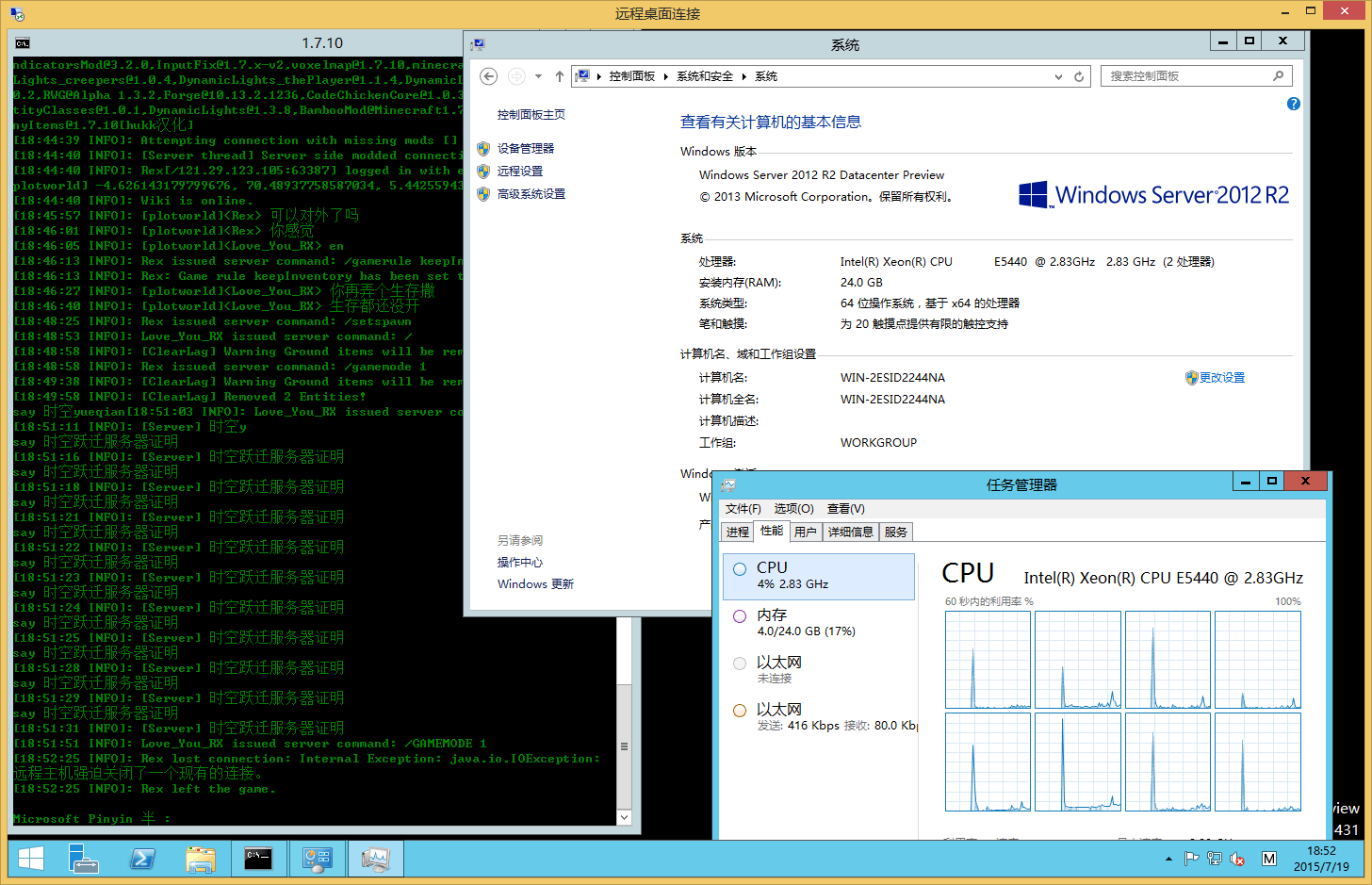The image size is (1372, 885).
Task: Switch to the Task Manager taskbar icon
Action: point(375,859)
